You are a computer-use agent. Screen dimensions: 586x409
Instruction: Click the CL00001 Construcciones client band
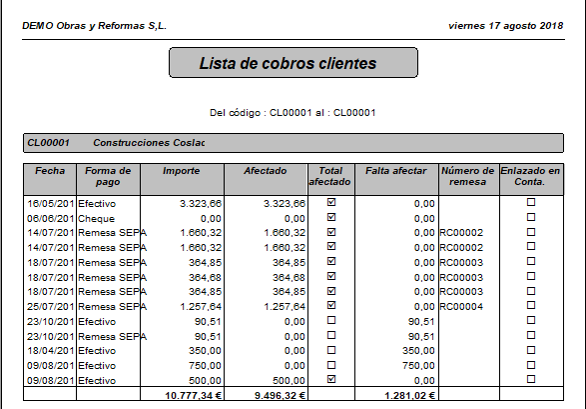293,143
